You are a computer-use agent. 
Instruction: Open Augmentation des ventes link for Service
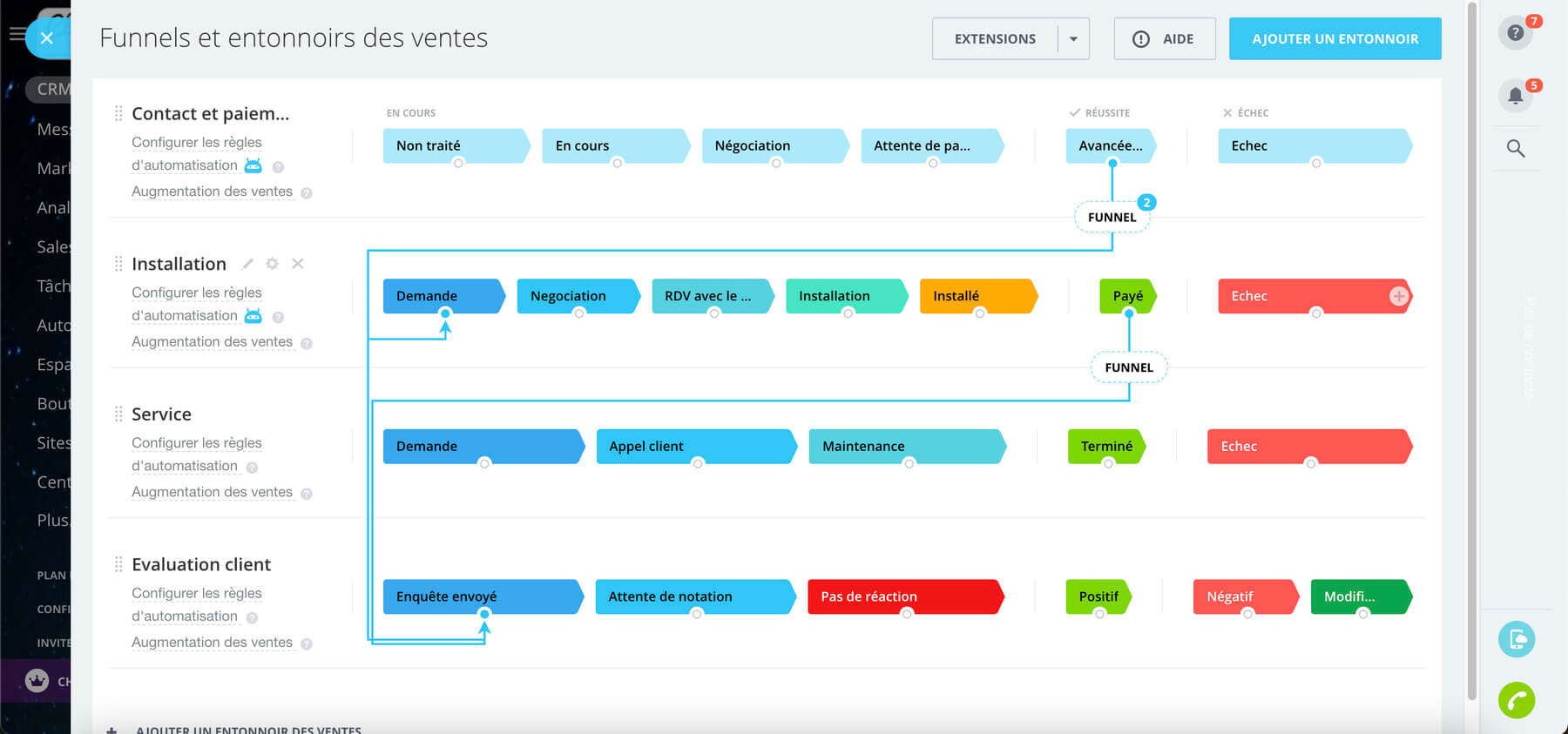[x=212, y=492]
